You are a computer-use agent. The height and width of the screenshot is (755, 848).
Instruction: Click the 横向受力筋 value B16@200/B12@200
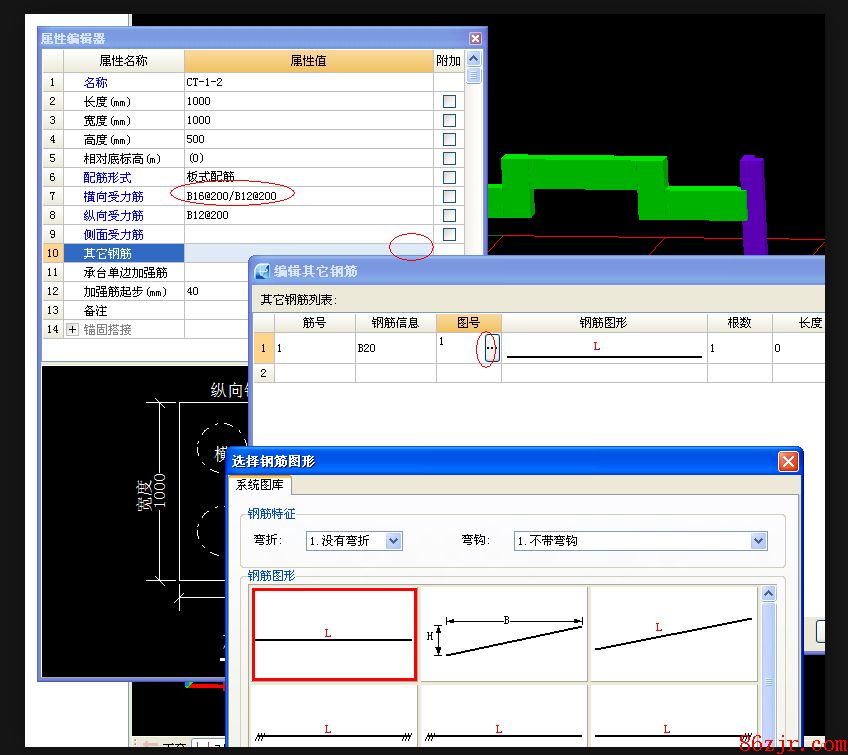232,197
